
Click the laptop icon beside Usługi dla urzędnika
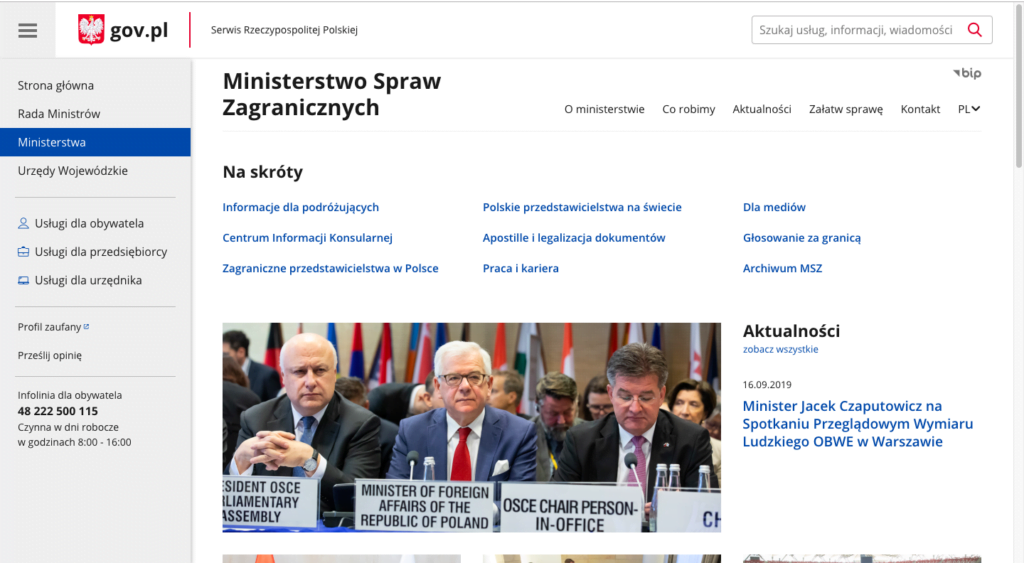tap(23, 280)
